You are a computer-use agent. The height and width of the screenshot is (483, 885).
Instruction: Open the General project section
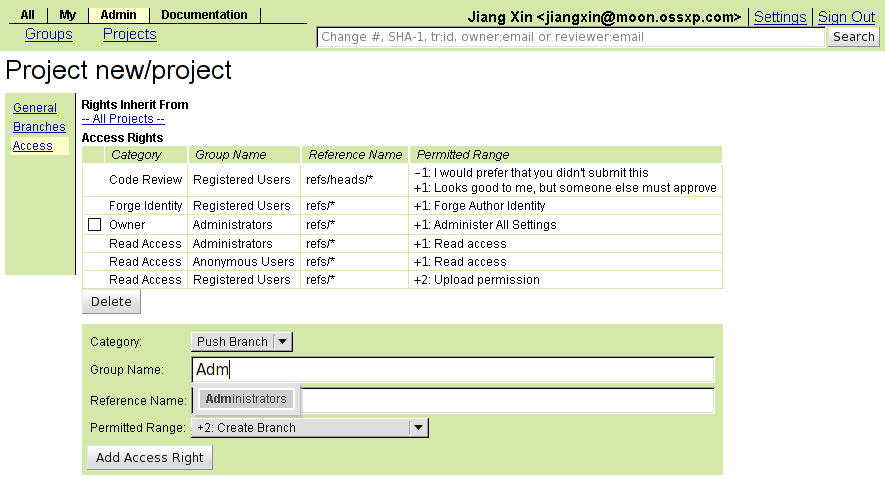coord(35,108)
